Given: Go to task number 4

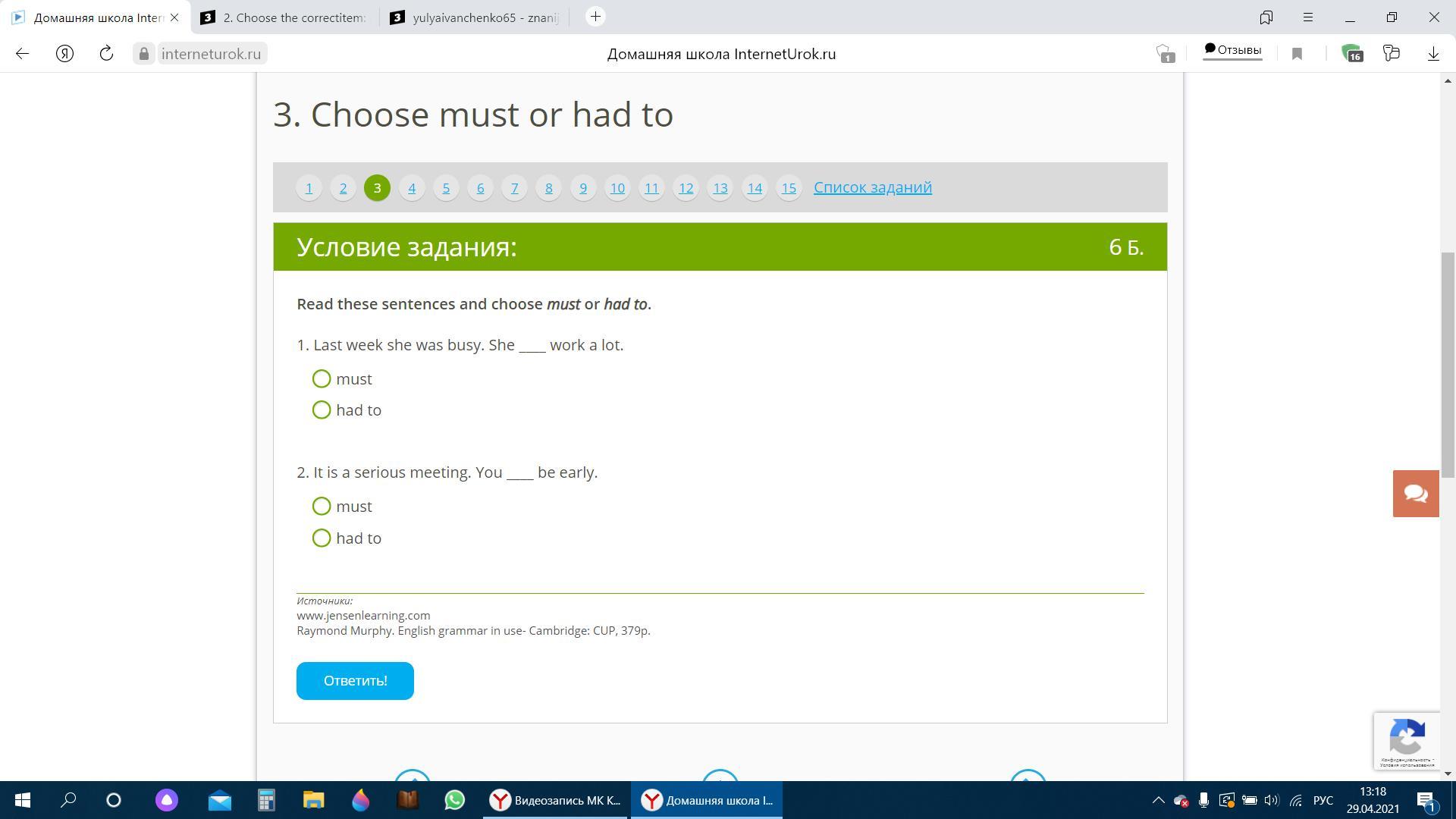Looking at the screenshot, I should [x=412, y=188].
